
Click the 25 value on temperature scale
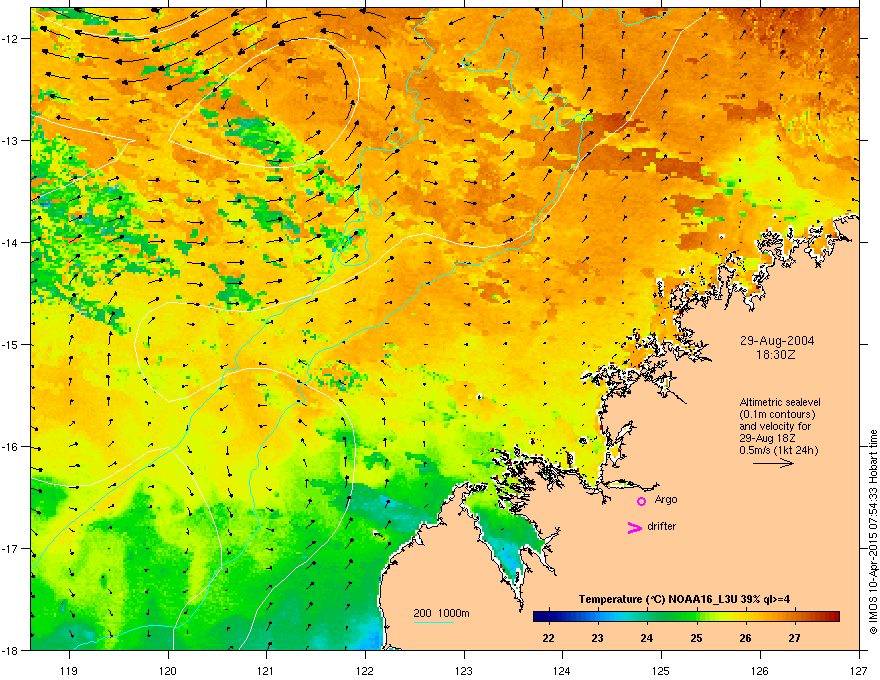[x=696, y=638]
